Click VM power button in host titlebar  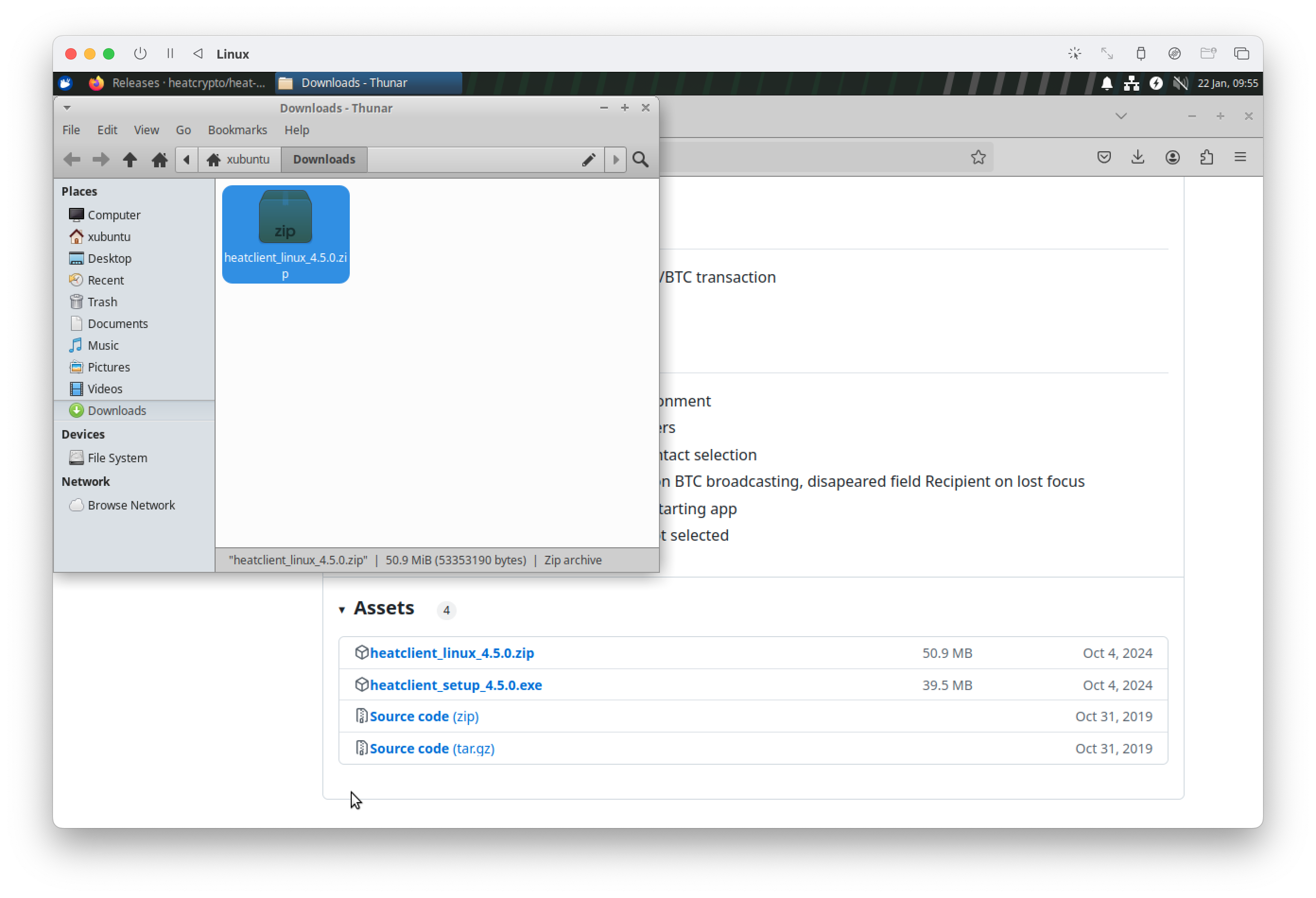coord(140,54)
